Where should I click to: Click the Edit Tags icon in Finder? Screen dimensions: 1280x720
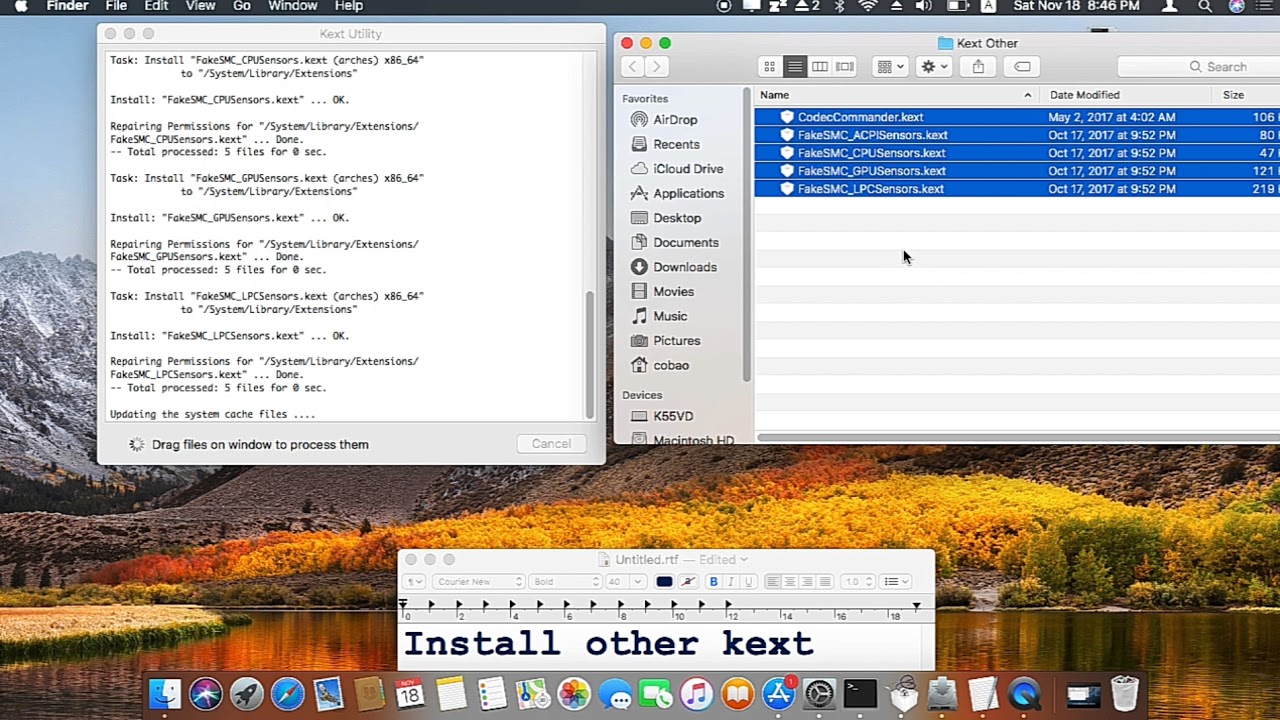tap(1022, 67)
